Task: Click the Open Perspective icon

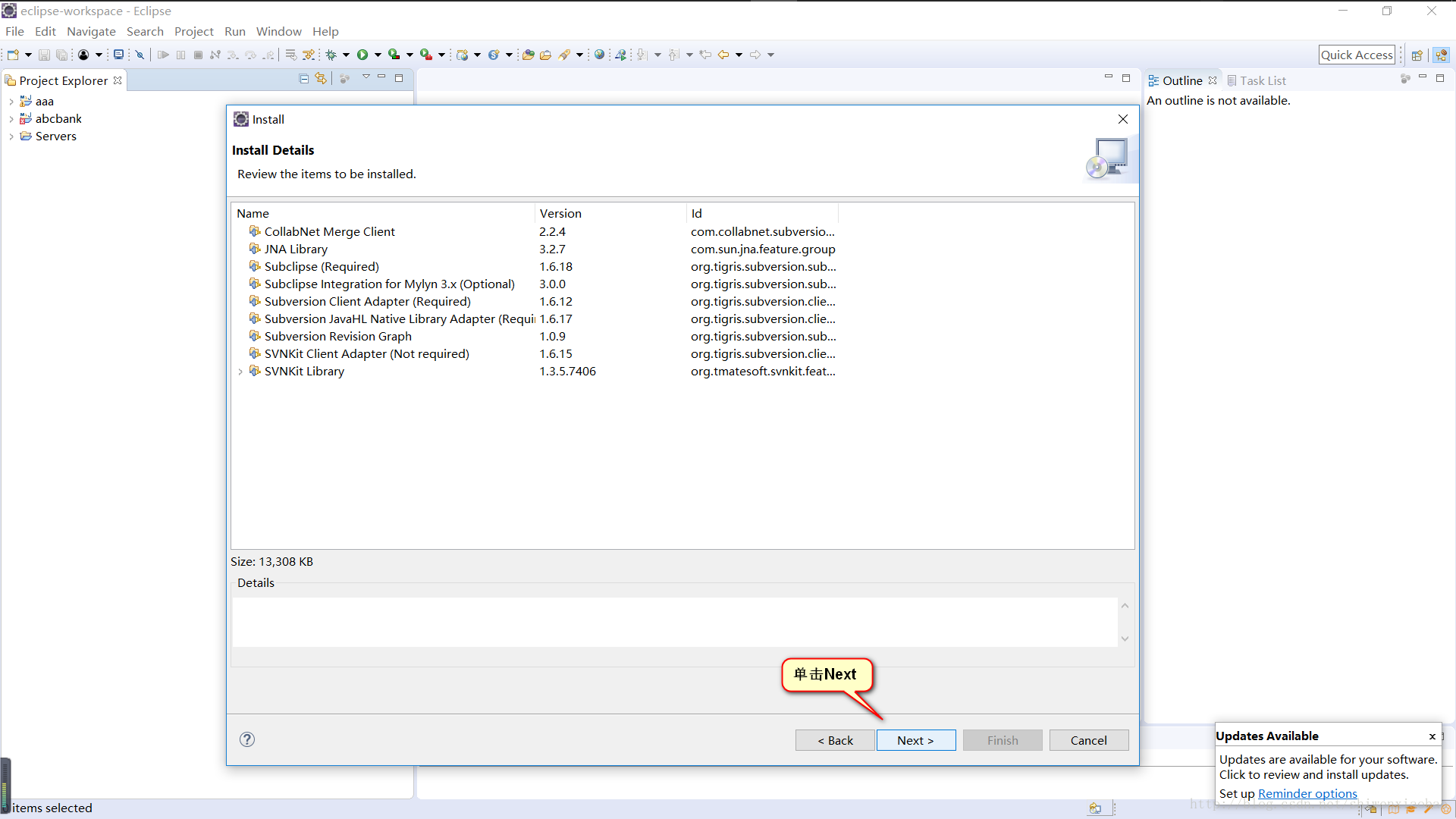Action: pos(1417,55)
